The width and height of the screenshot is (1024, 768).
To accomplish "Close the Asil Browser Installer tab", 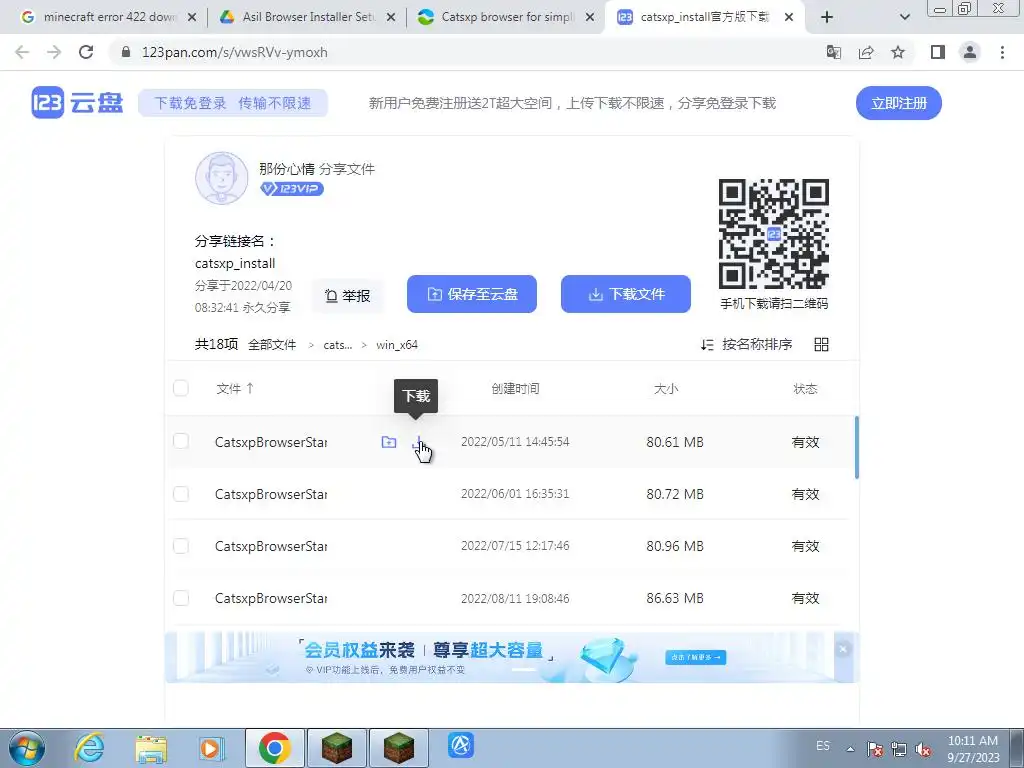I will (x=391, y=18).
